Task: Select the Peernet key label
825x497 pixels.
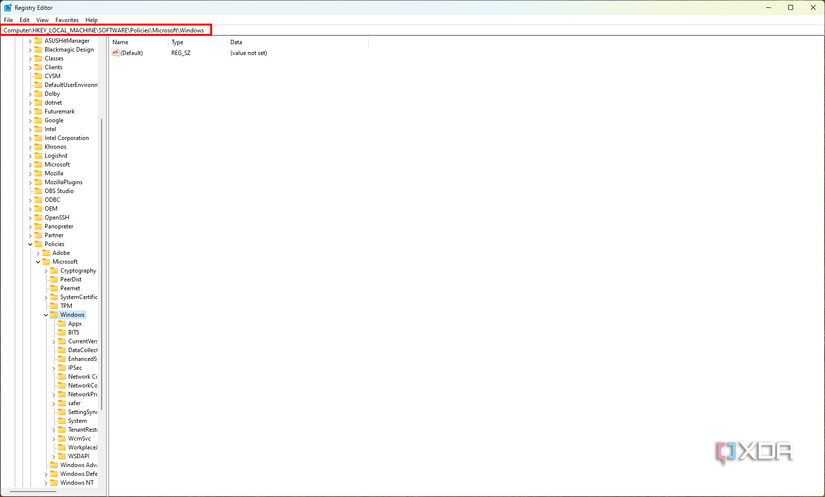Action: coord(70,288)
